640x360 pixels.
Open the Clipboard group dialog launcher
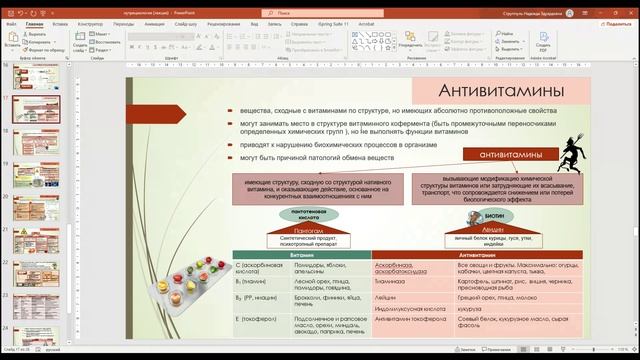coord(67,58)
